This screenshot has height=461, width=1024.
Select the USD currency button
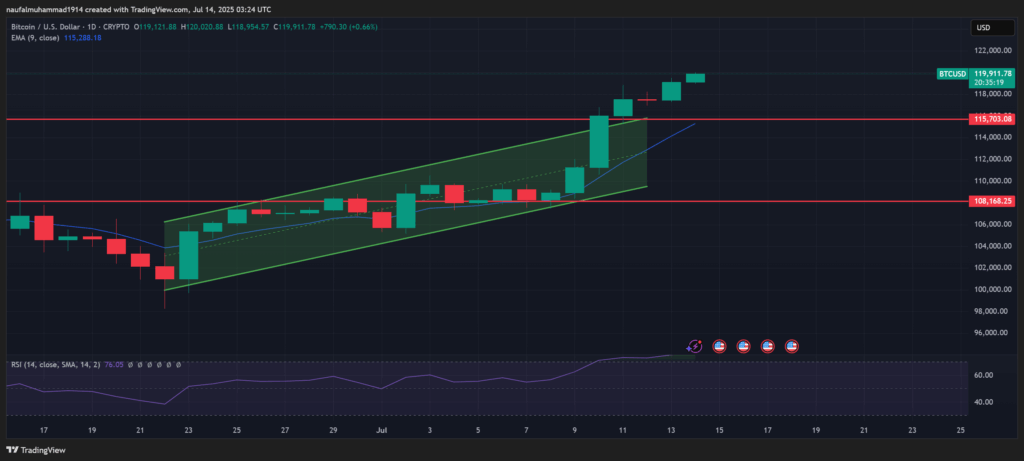[982, 27]
